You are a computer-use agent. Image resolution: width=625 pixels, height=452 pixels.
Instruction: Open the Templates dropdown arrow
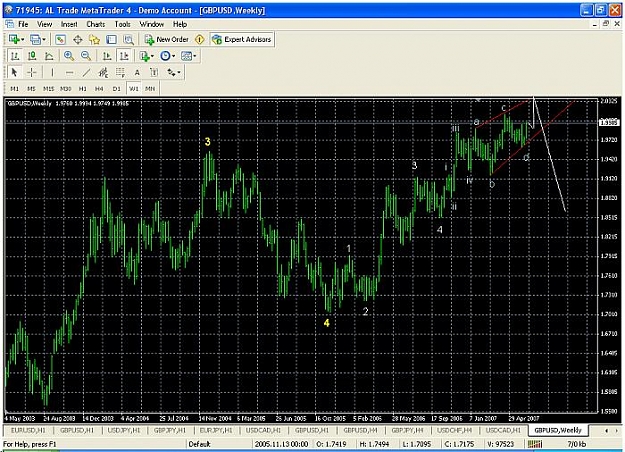[x=195, y=56]
